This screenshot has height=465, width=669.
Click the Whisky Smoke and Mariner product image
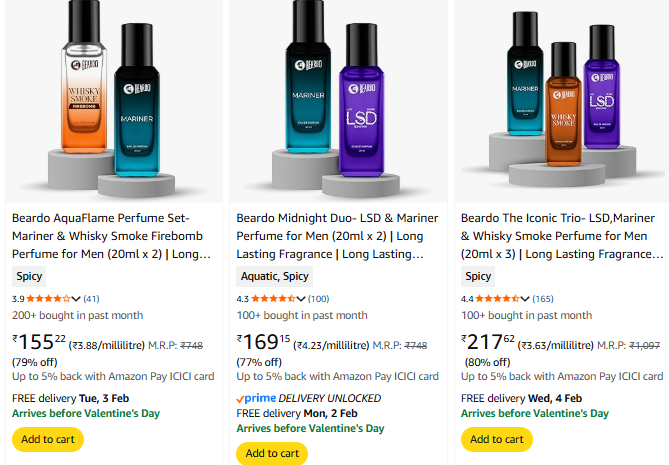(111, 100)
